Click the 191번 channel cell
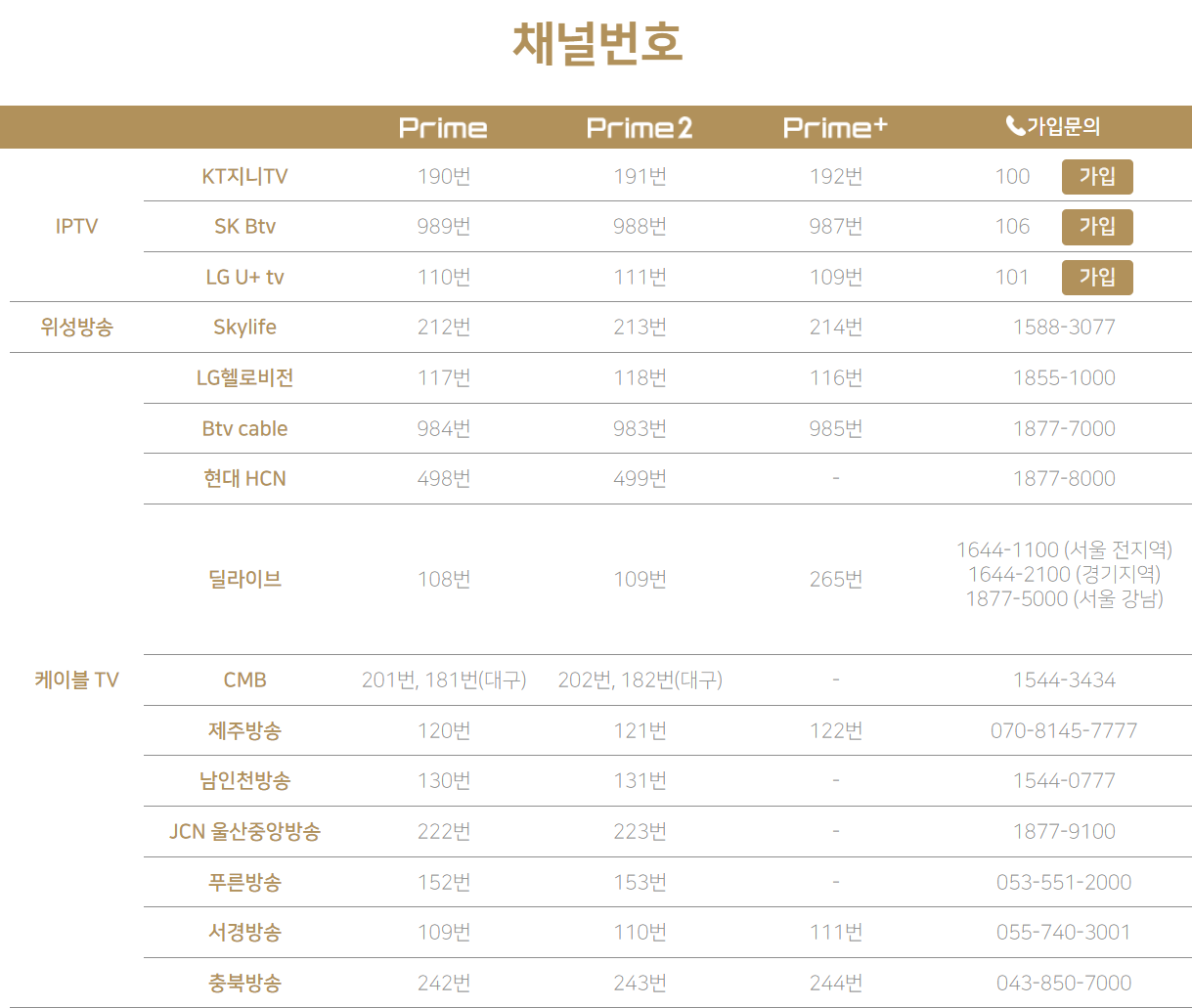 640,177
